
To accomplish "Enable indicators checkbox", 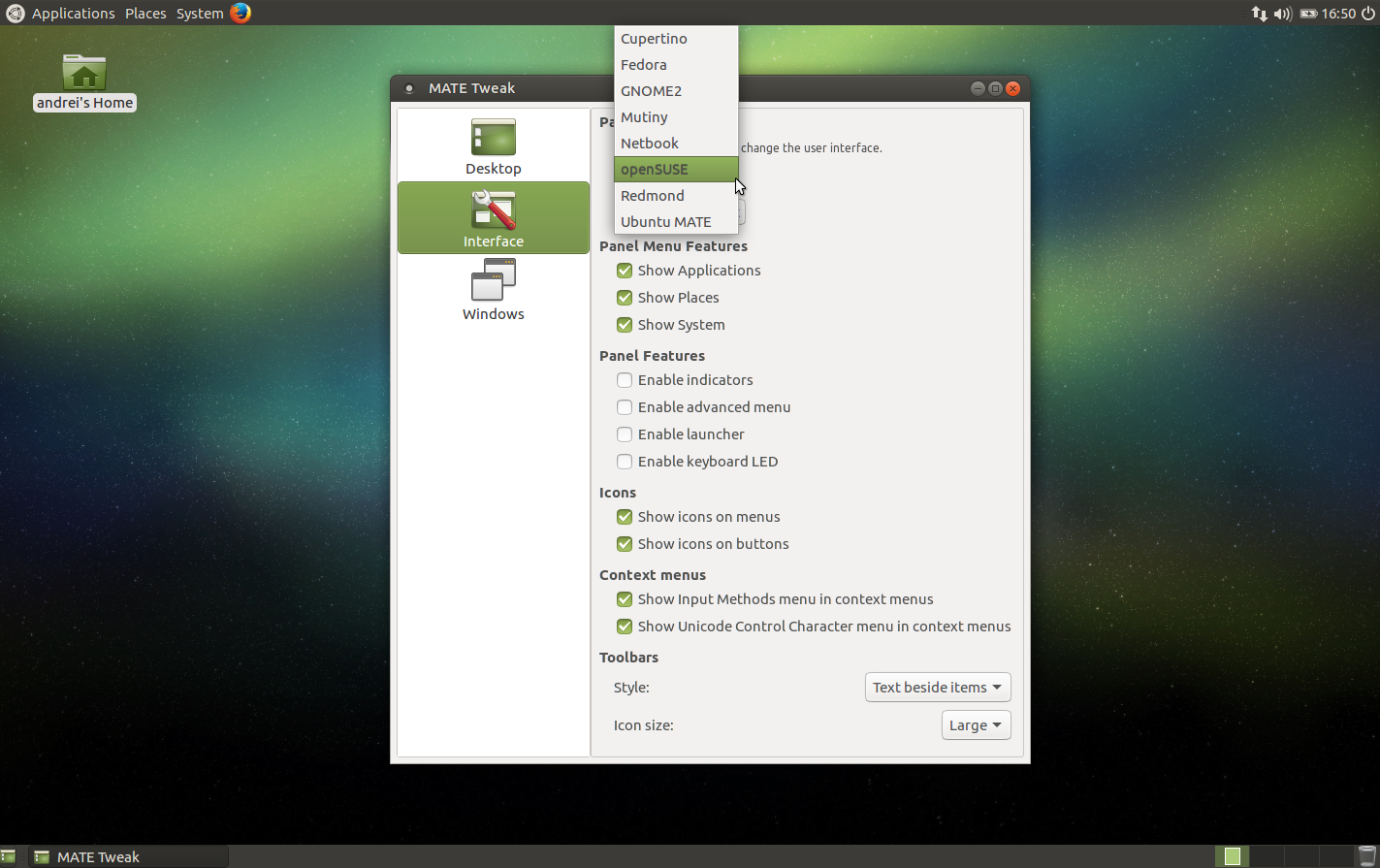I will pyautogui.click(x=625, y=380).
